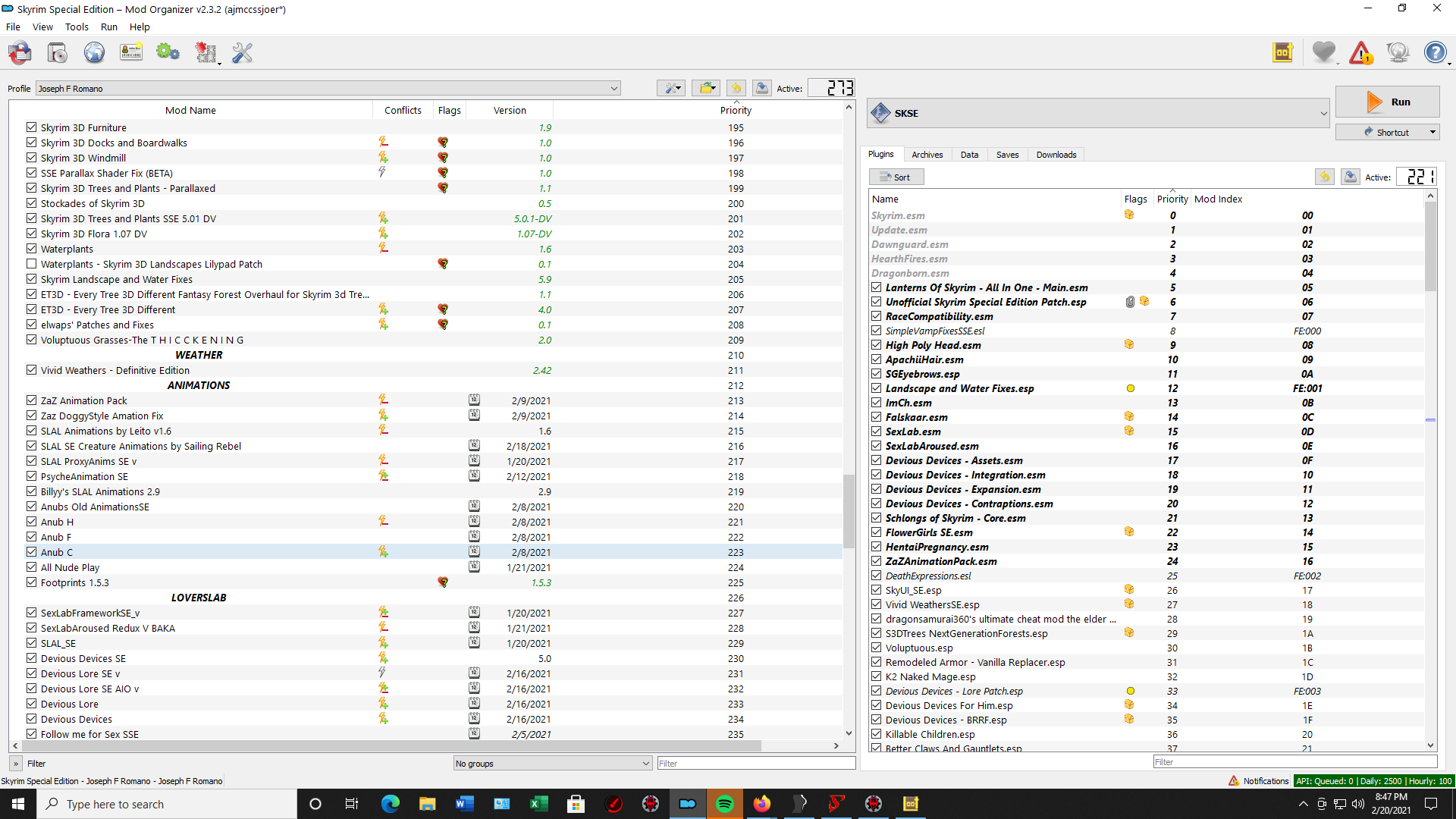Toggle the Skyrim 3D Furniture mod checkbox
The height and width of the screenshot is (819, 1456).
pos(31,127)
